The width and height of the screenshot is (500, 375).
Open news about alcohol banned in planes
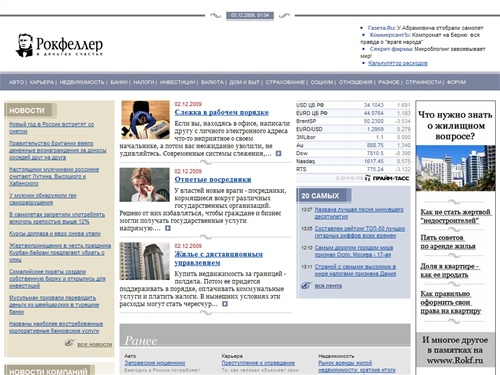(57, 218)
